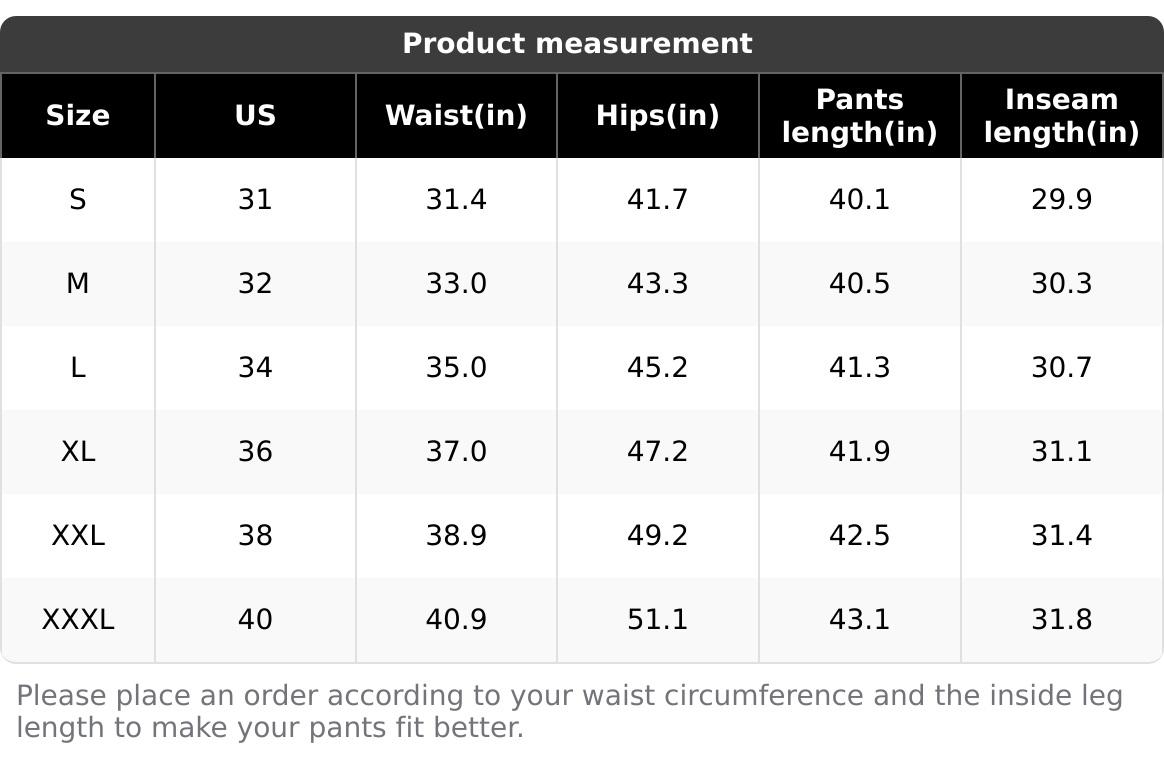Select waist value 31.4 for size S

click(x=457, y=200)
